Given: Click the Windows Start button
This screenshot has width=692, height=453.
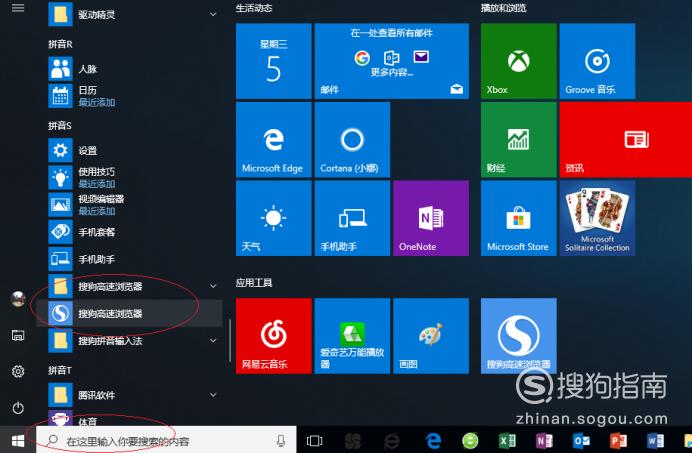Looking at the screenshot, I should pyautogui.click(x=18, y=440).
